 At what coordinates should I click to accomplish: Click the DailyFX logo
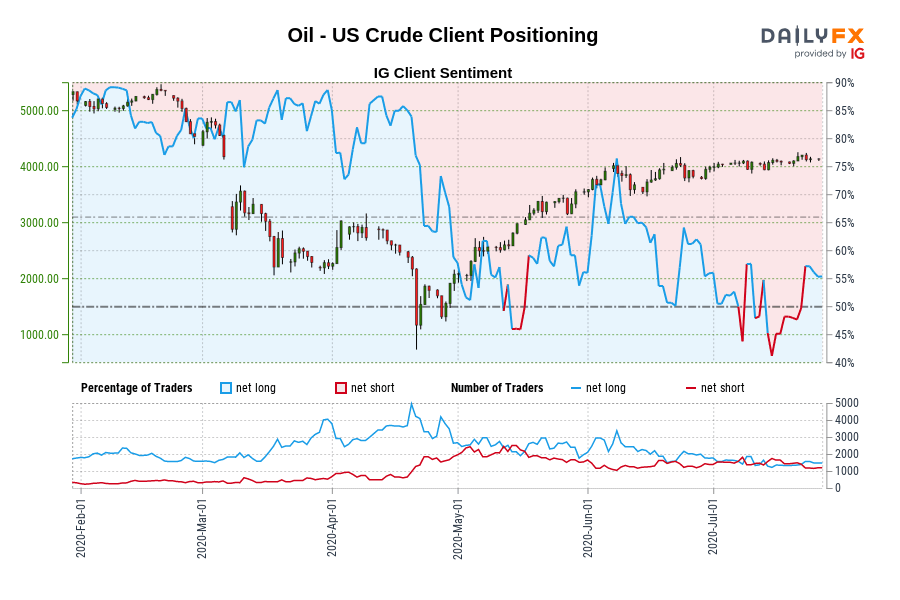812,36
